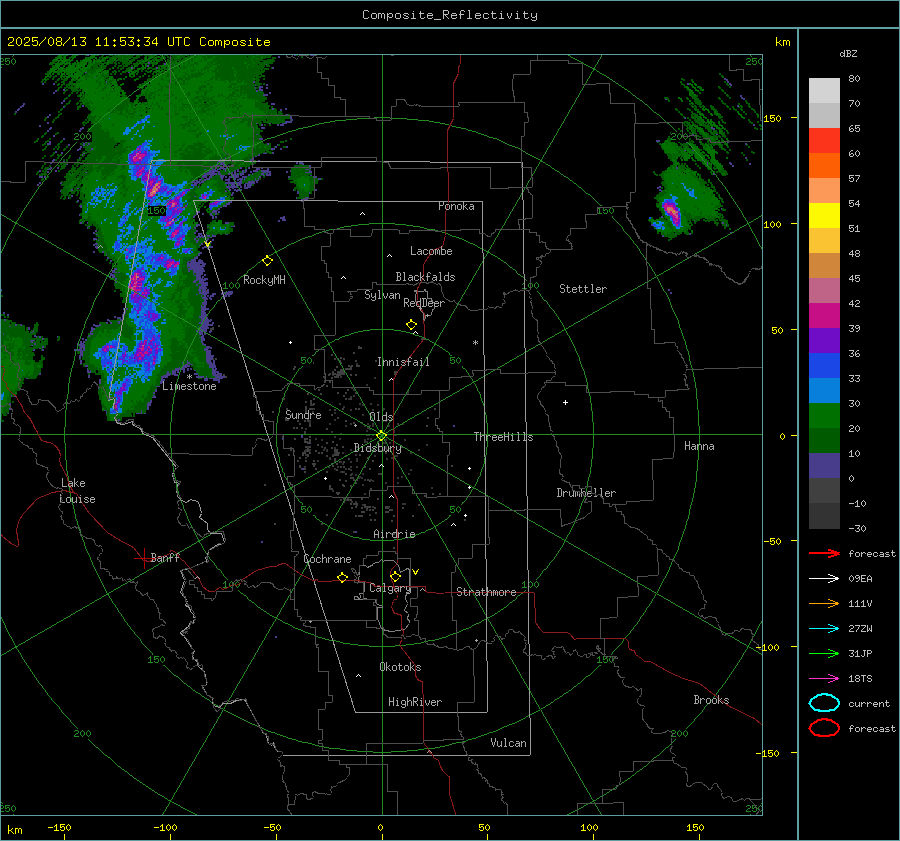Select the 'Drumheller' map label

(586, 493)
